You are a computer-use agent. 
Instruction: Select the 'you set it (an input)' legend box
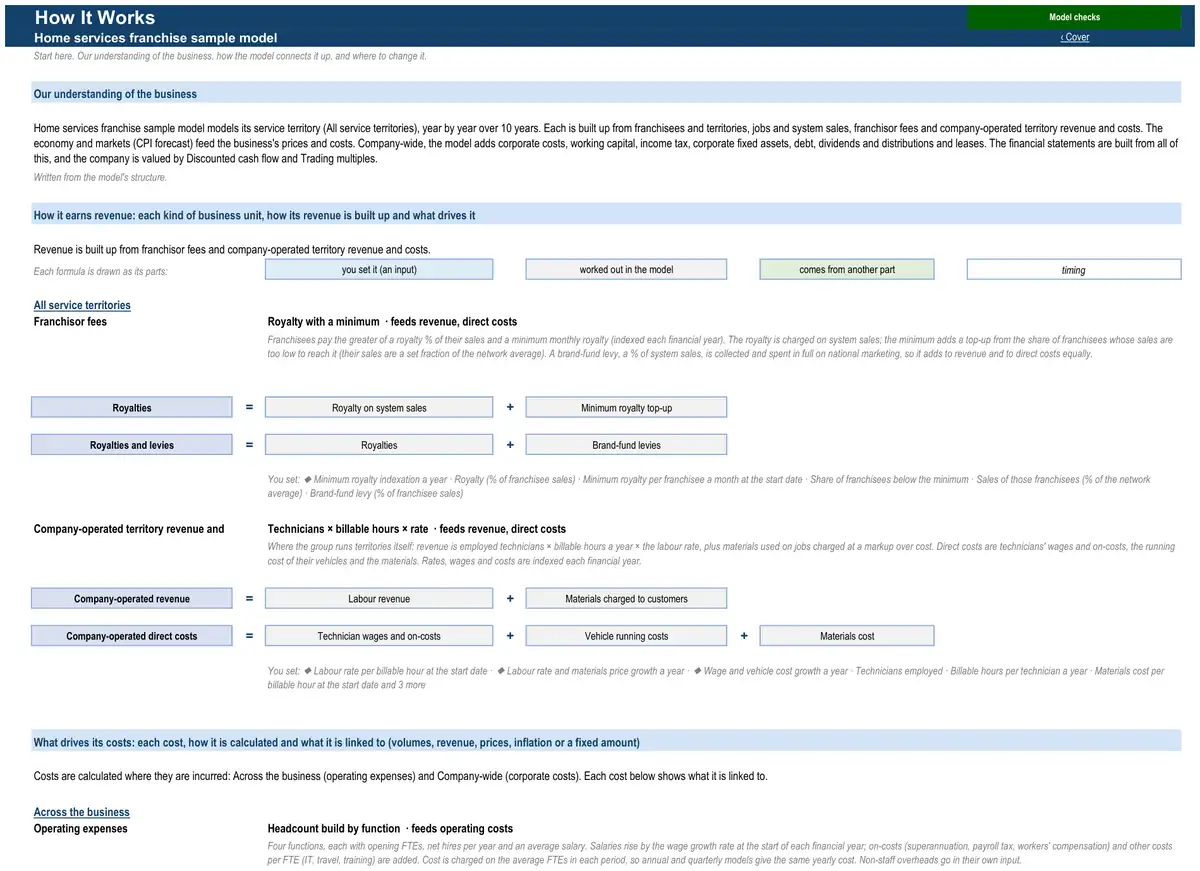pyautogui.click(x=379, y=269)
